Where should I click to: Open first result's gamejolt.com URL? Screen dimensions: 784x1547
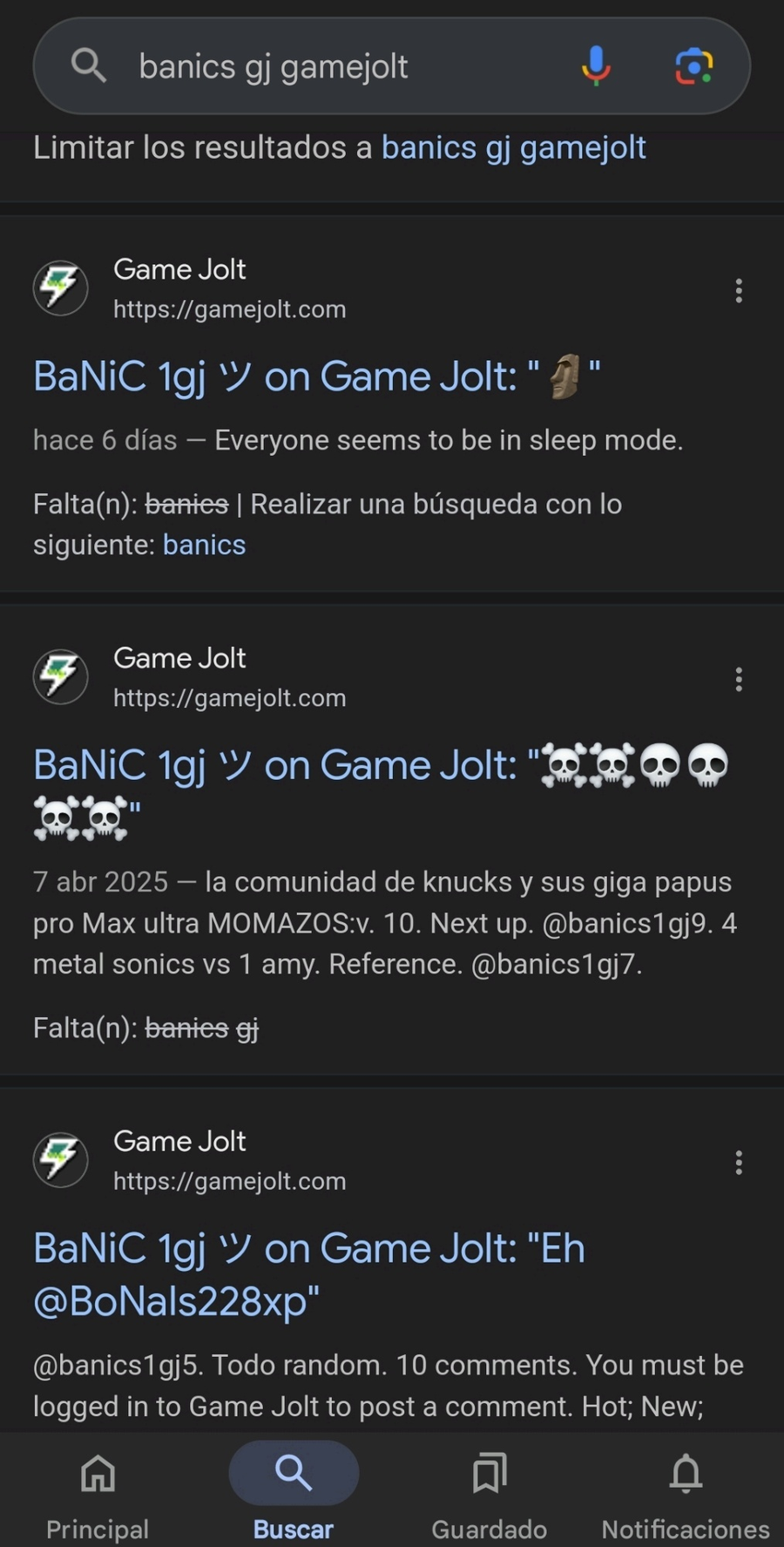[229, 309]
